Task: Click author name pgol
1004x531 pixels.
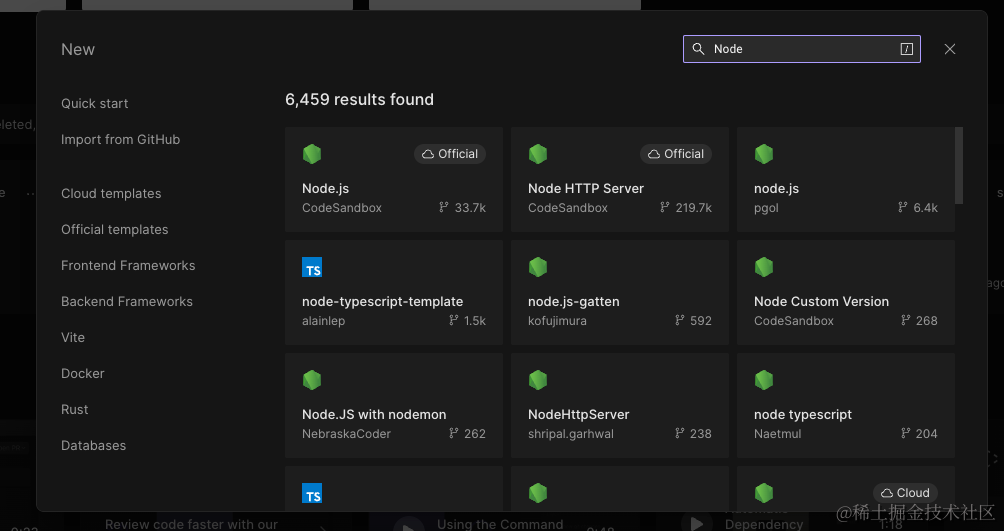Action: [766, 208]
